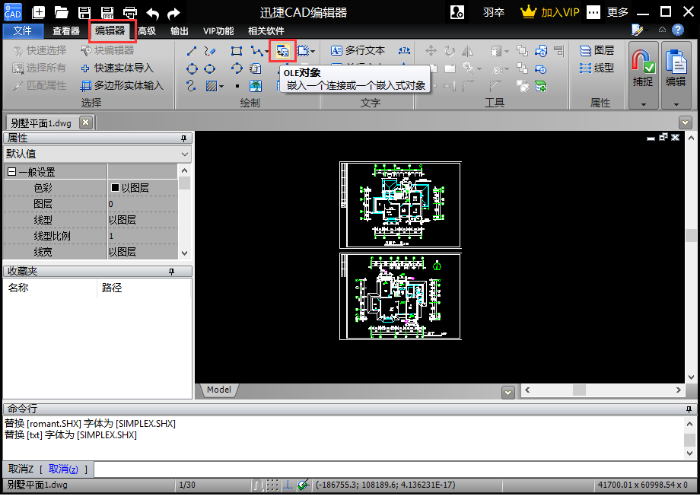Click the command line input field

point(395,469)
